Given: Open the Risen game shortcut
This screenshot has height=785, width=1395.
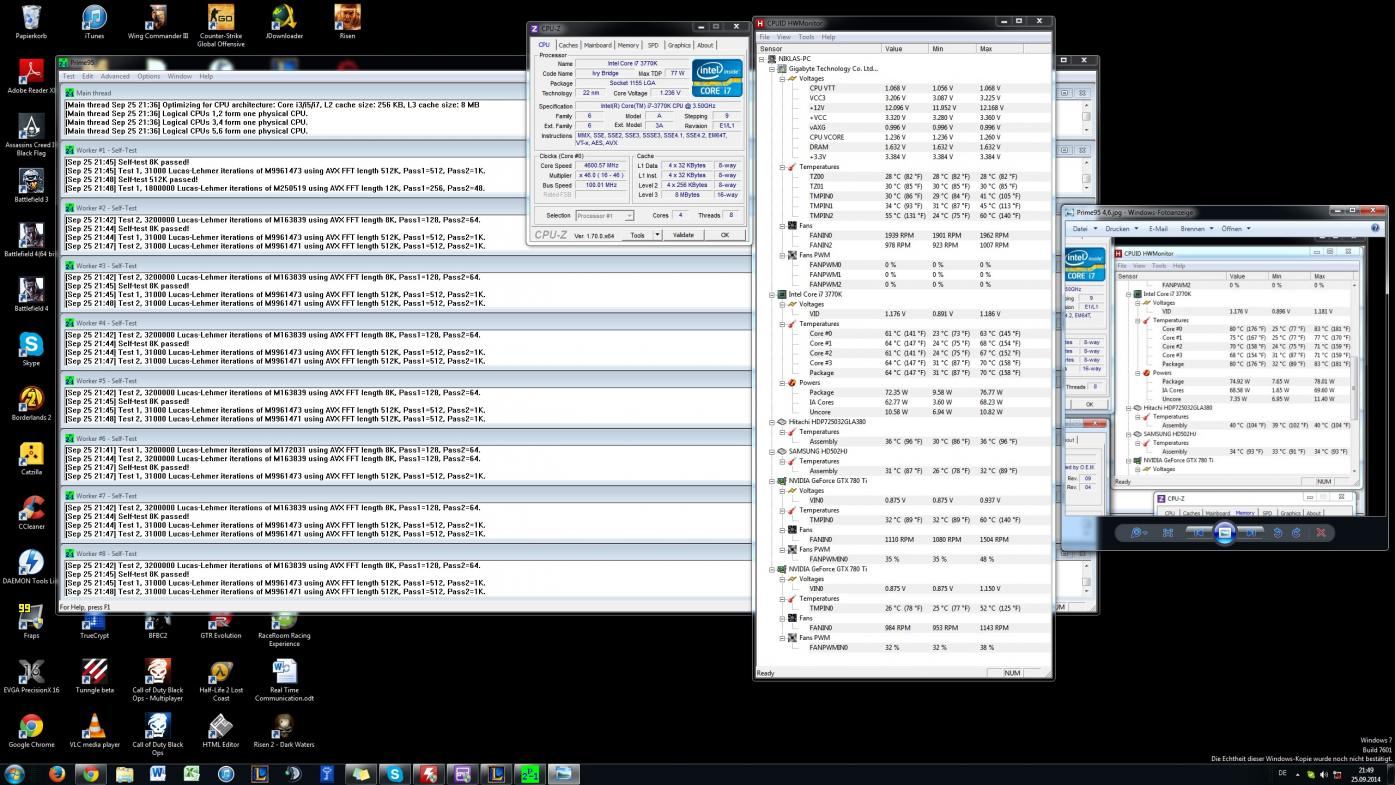Looking at the screenshot, I should [347, 22].
